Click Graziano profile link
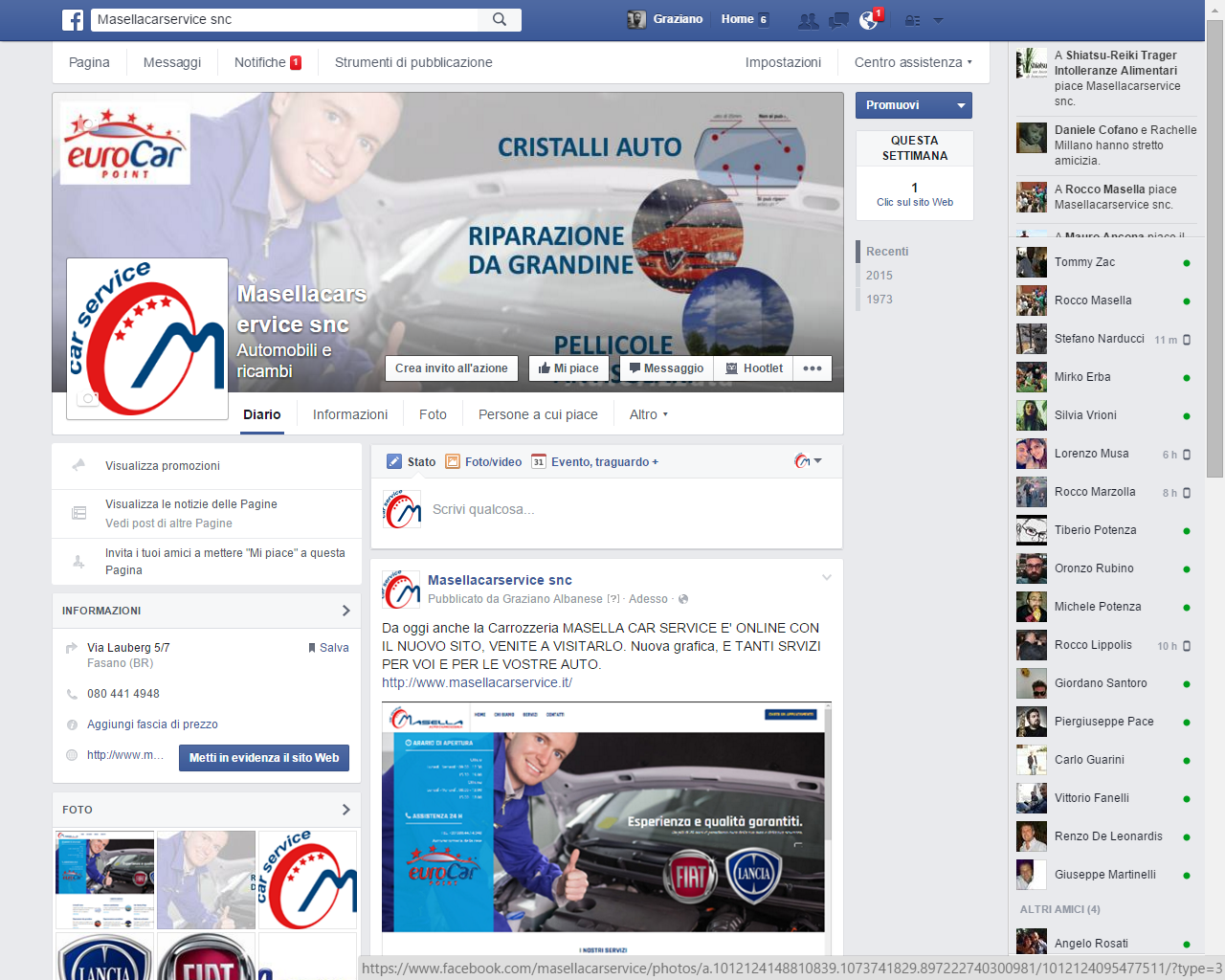Image resolution: width=1225 pixels, height=980 pixels. 665,19
